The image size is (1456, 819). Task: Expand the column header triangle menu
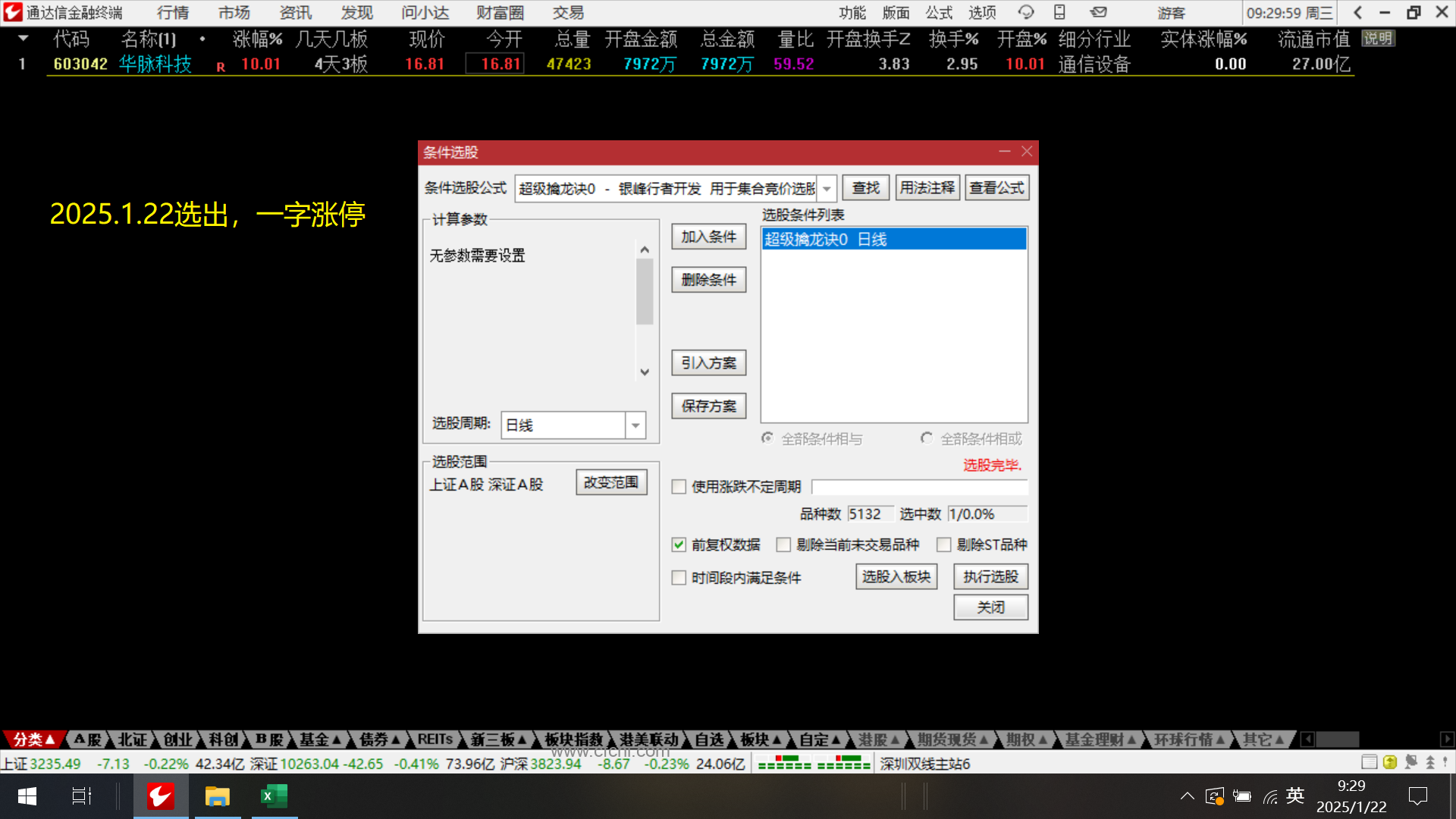[24, 38]
